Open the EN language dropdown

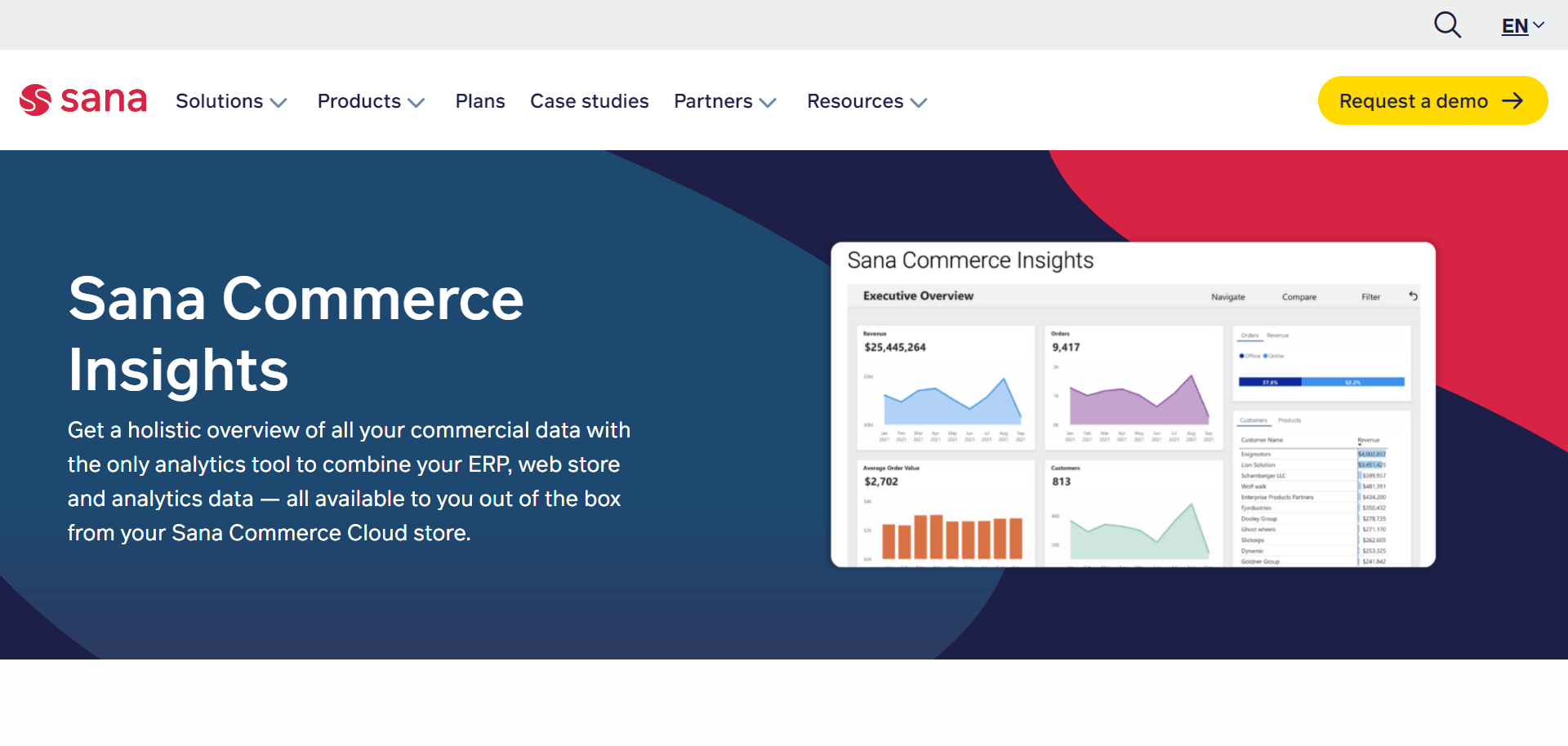pyautogui.click(x=1521, y=25)
